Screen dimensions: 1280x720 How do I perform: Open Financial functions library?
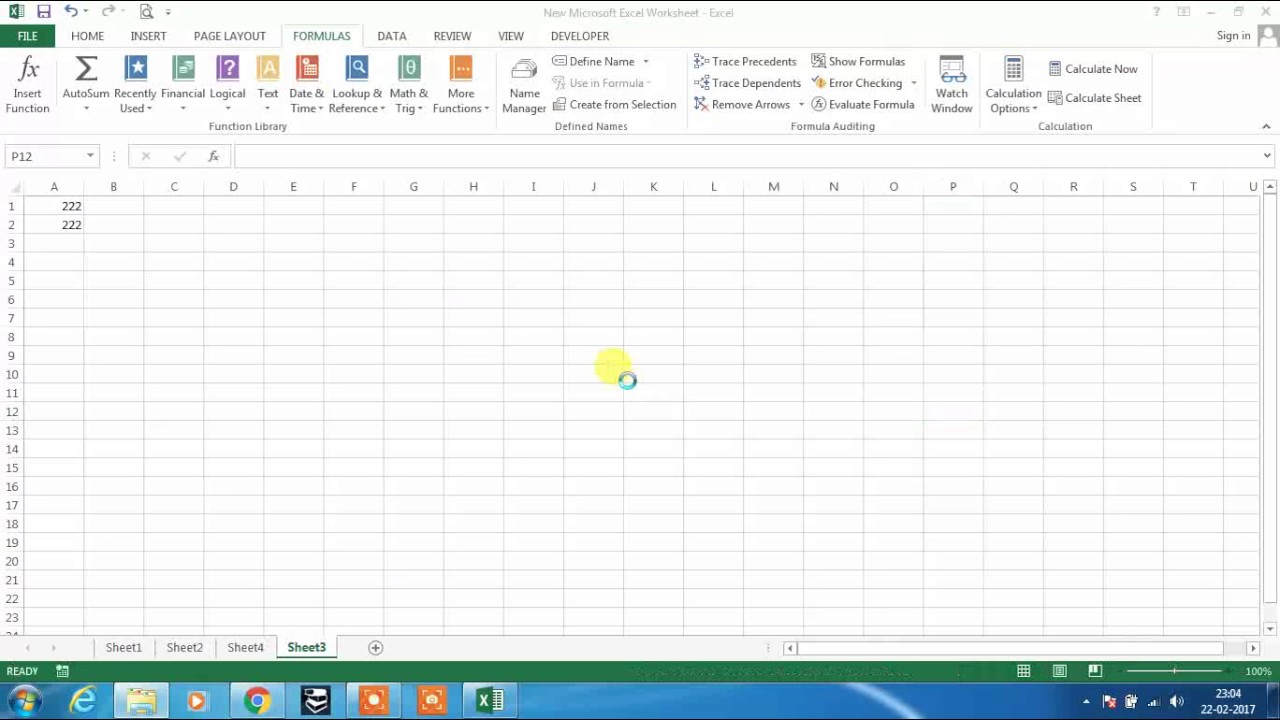183,85
